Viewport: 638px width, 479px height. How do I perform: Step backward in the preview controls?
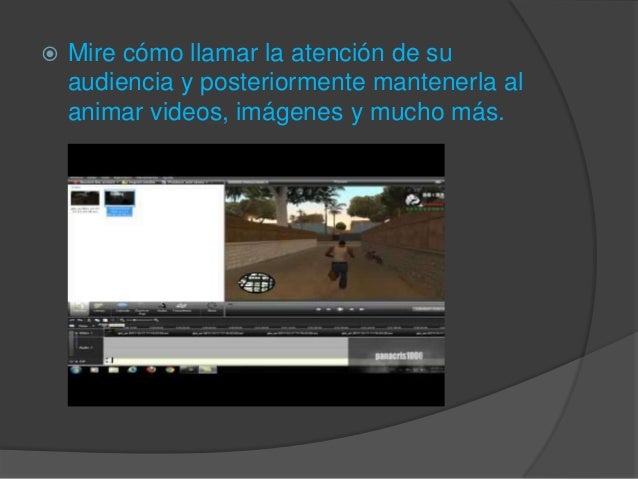point(329,309)
